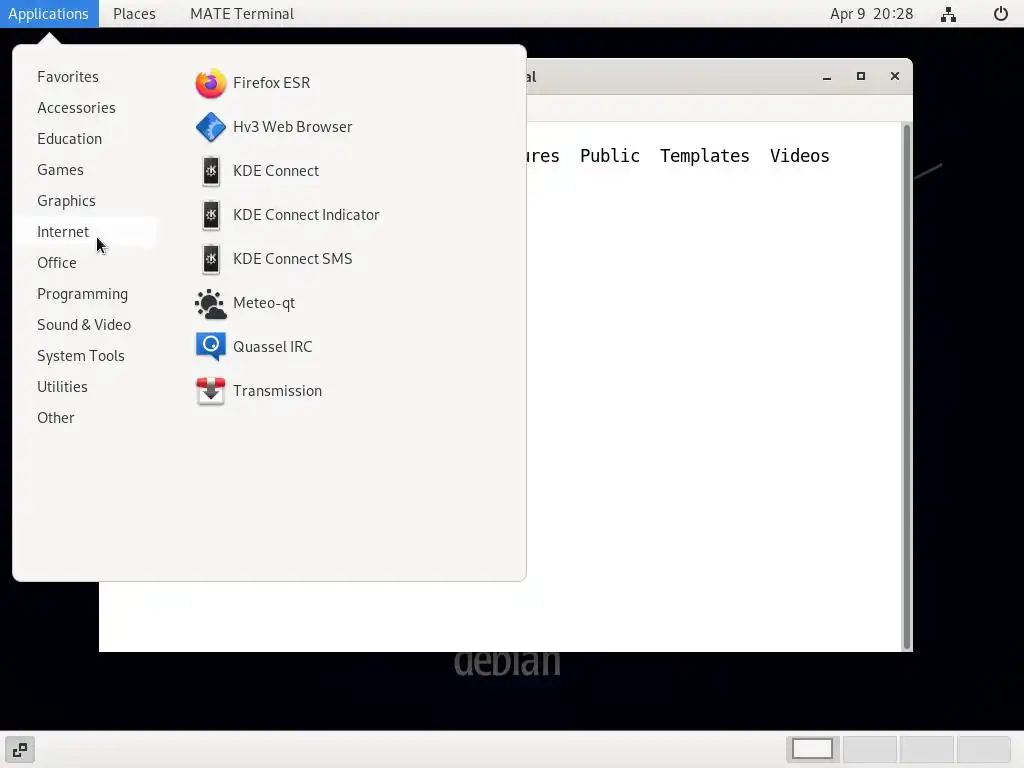Click the Videos folder name in terminal
This screenshot has height=768, width=1024.
click(799, 156)
